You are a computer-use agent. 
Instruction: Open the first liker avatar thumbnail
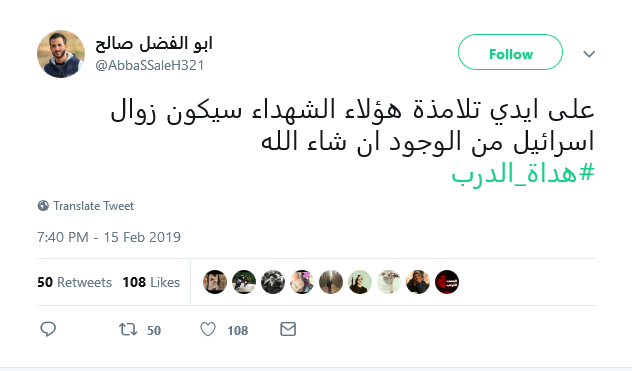click(x=215, y=282)
